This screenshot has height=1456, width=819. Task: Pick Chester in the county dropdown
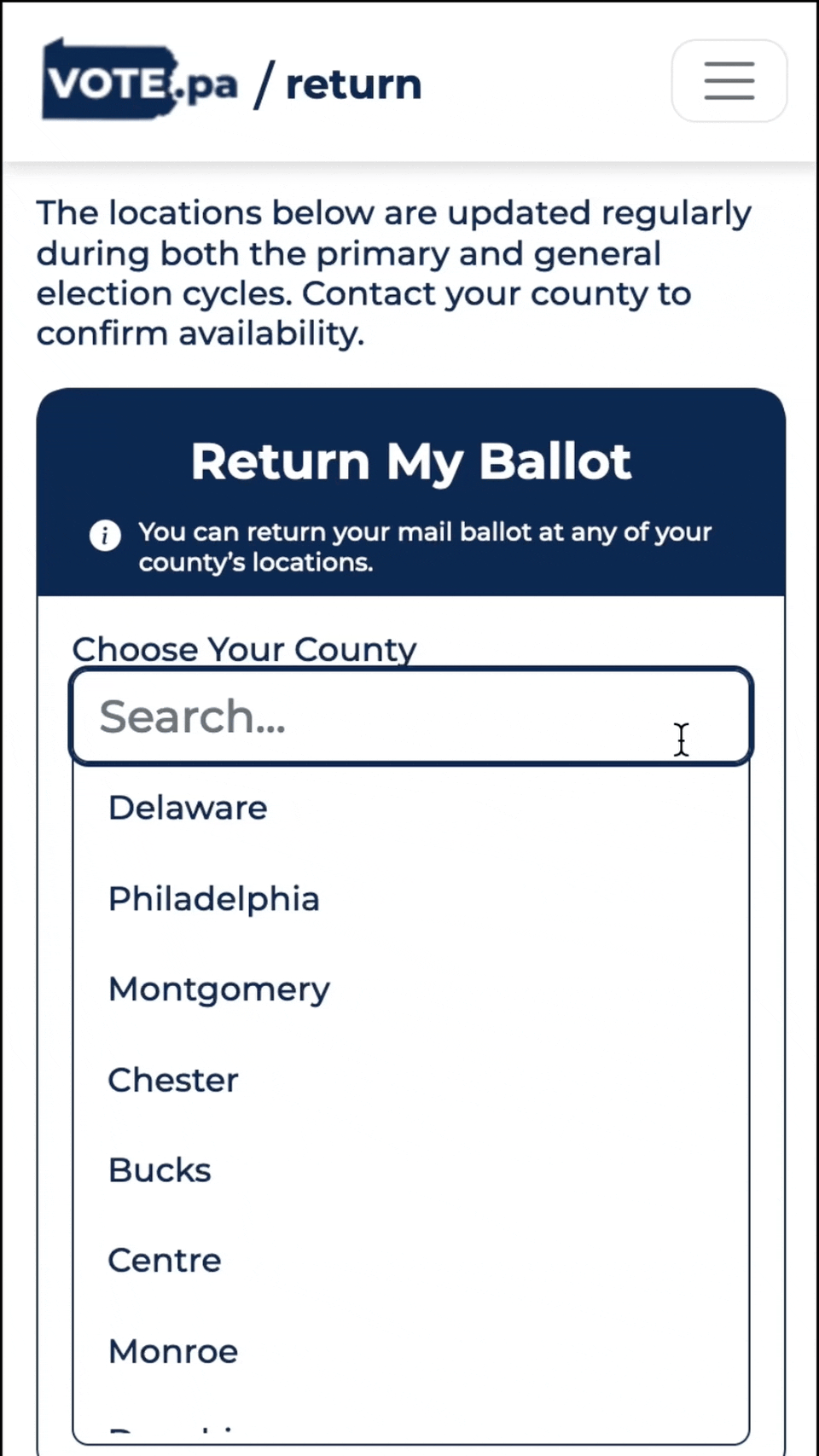(411, 1080)
